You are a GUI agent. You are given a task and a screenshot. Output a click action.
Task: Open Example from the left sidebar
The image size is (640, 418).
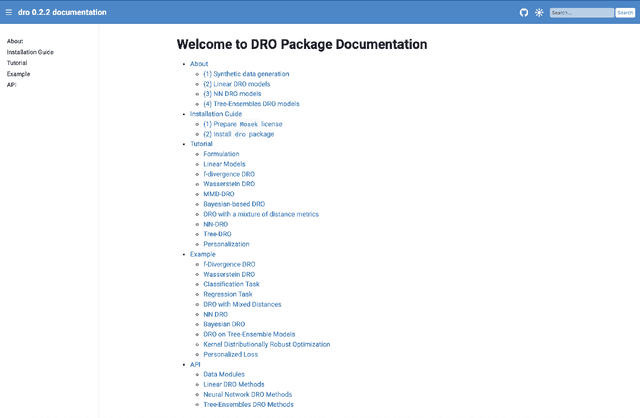18,74
